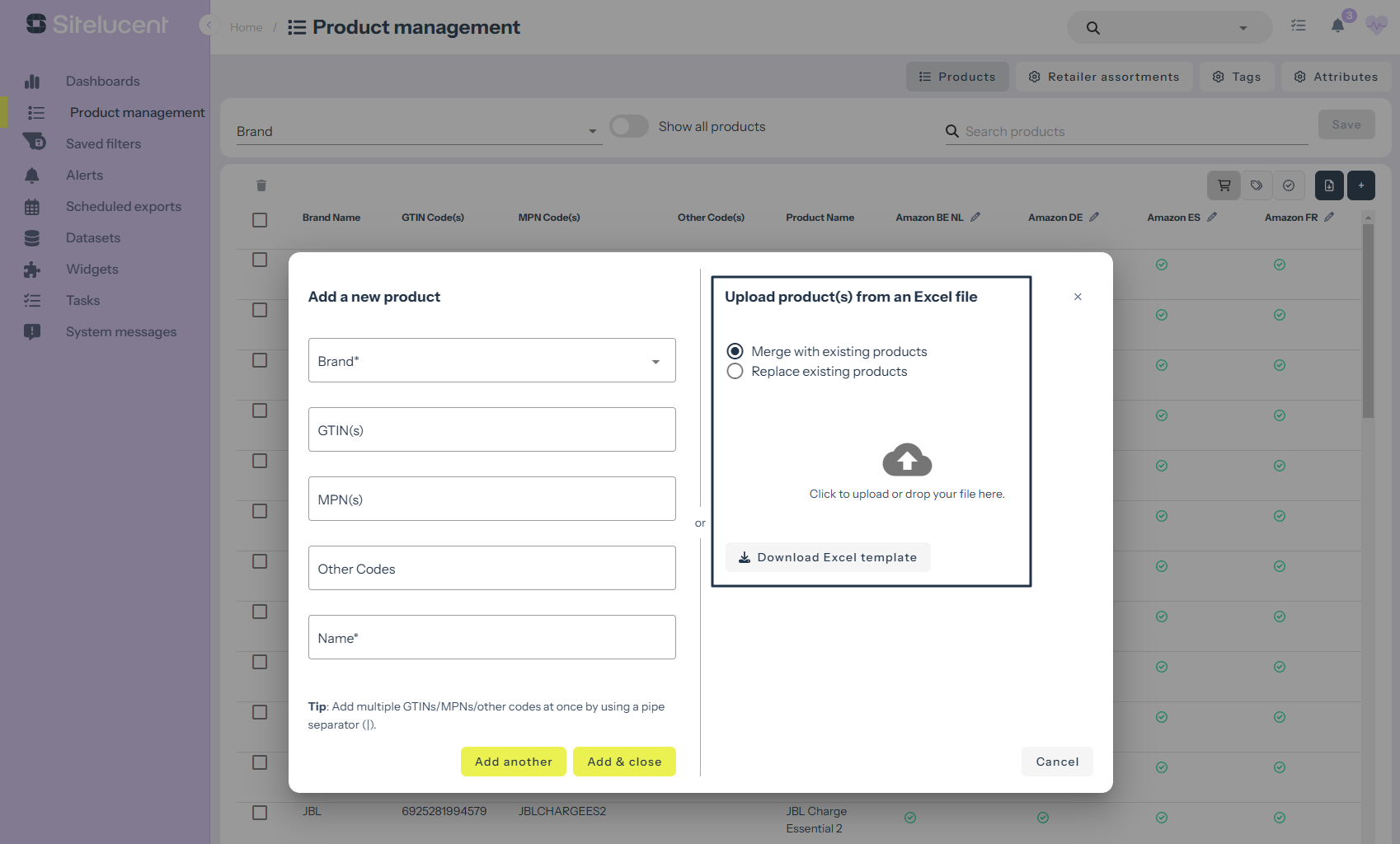Click the plus add product icon
This screenshot has width=1400, height=844.
pyautogui.click(x=1360, y=185)
